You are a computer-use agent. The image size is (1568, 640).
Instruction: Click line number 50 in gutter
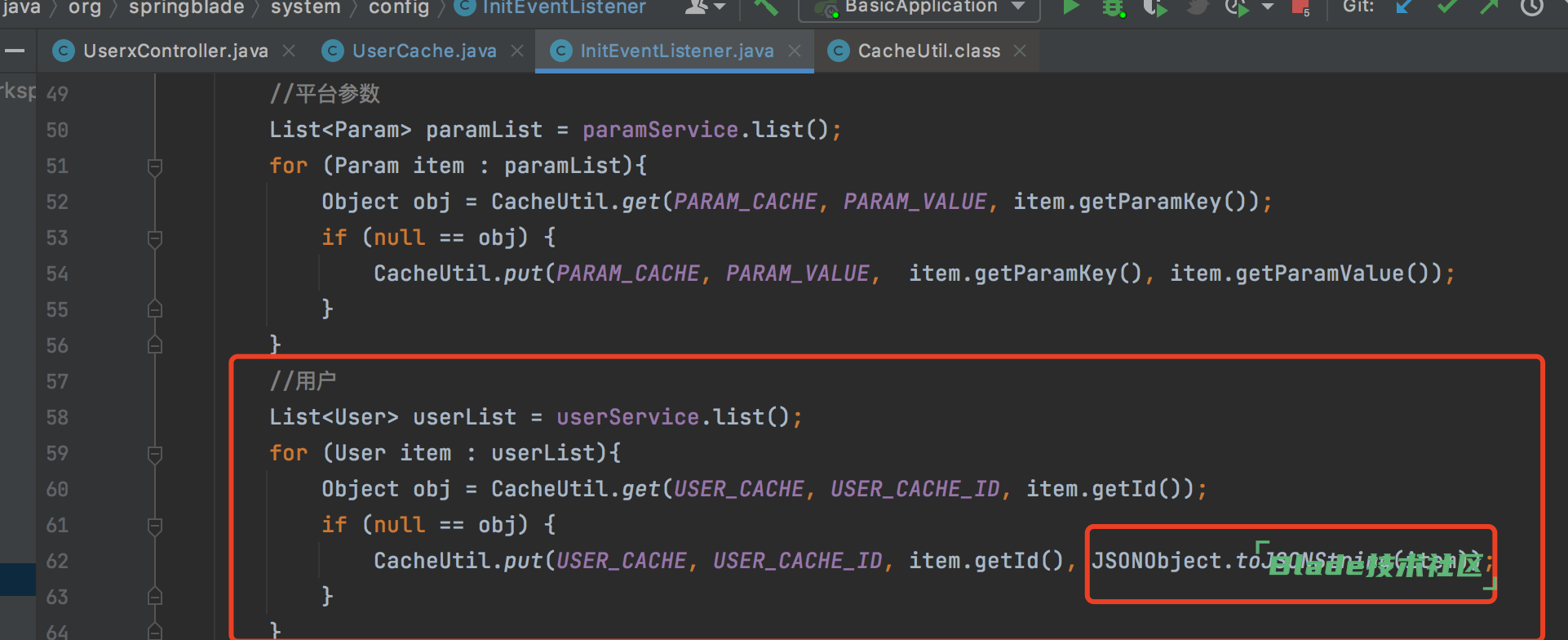click(57, 131)
